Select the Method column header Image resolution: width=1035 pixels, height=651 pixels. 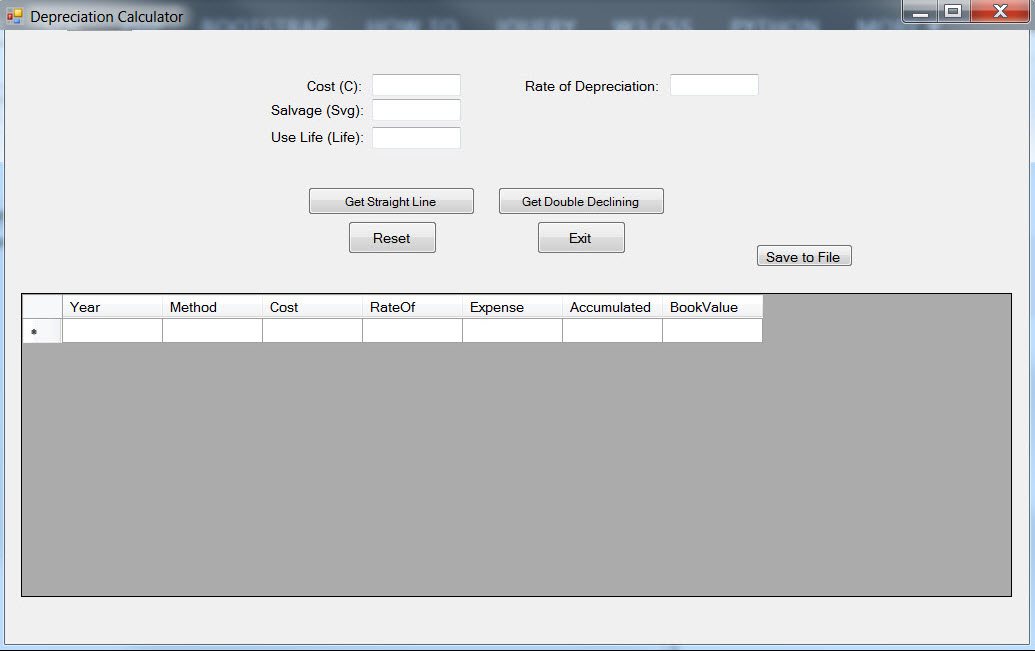coord(211,307)
